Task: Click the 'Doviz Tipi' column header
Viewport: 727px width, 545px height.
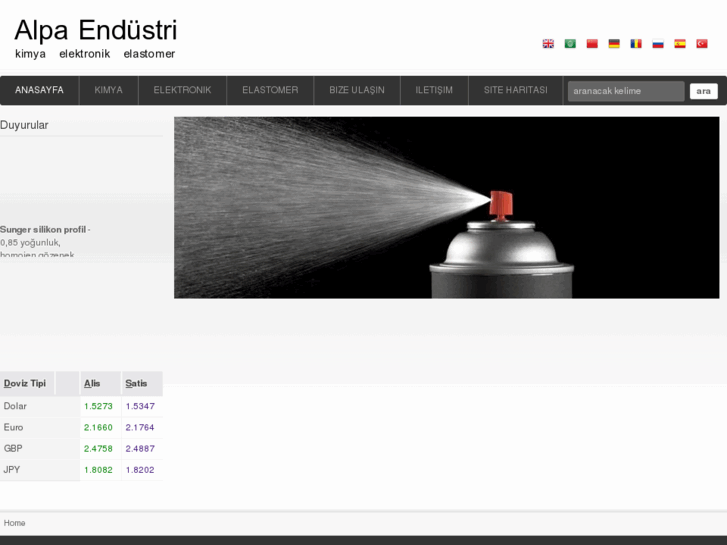Action: (25, 384)
